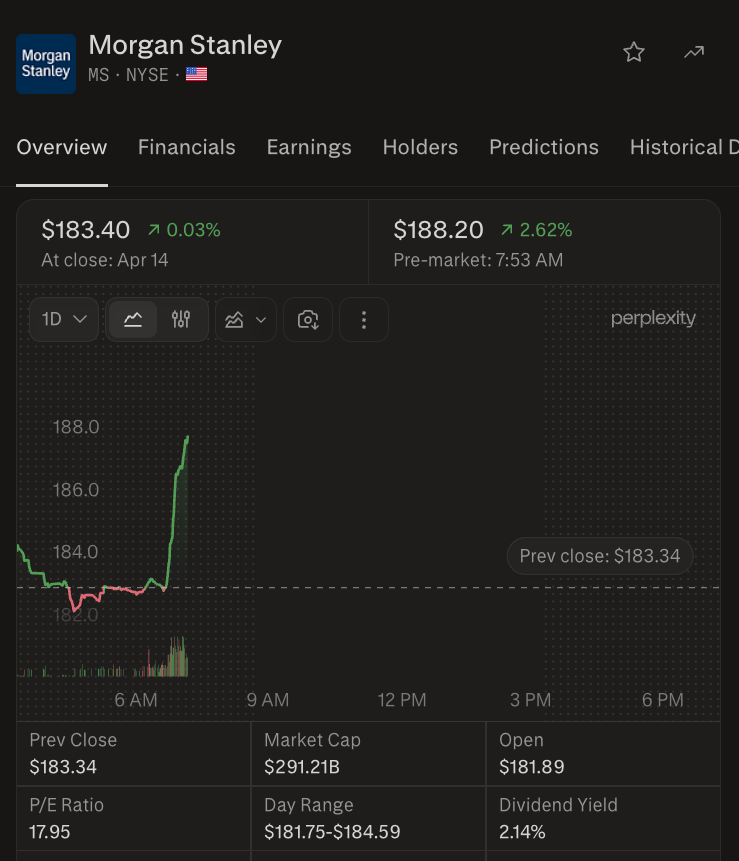
Task: Click the 12 PM time axis label
Action: [402, 700]
